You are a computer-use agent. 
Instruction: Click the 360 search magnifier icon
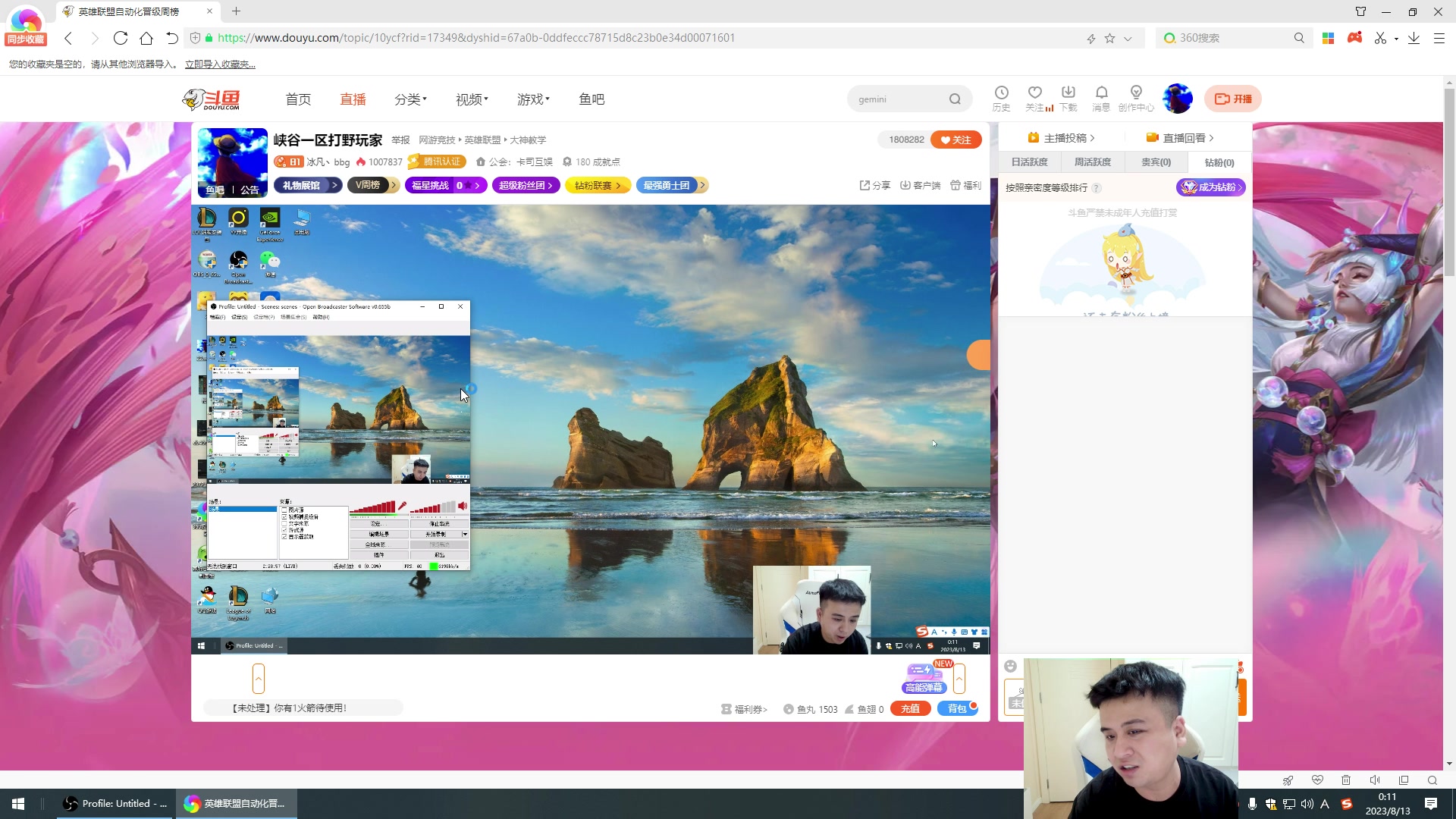coord(1299,38)
